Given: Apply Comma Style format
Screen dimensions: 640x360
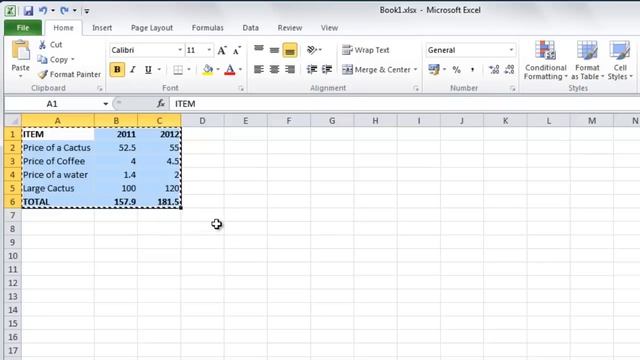Looking at the screenshot, I should [472, 70].
